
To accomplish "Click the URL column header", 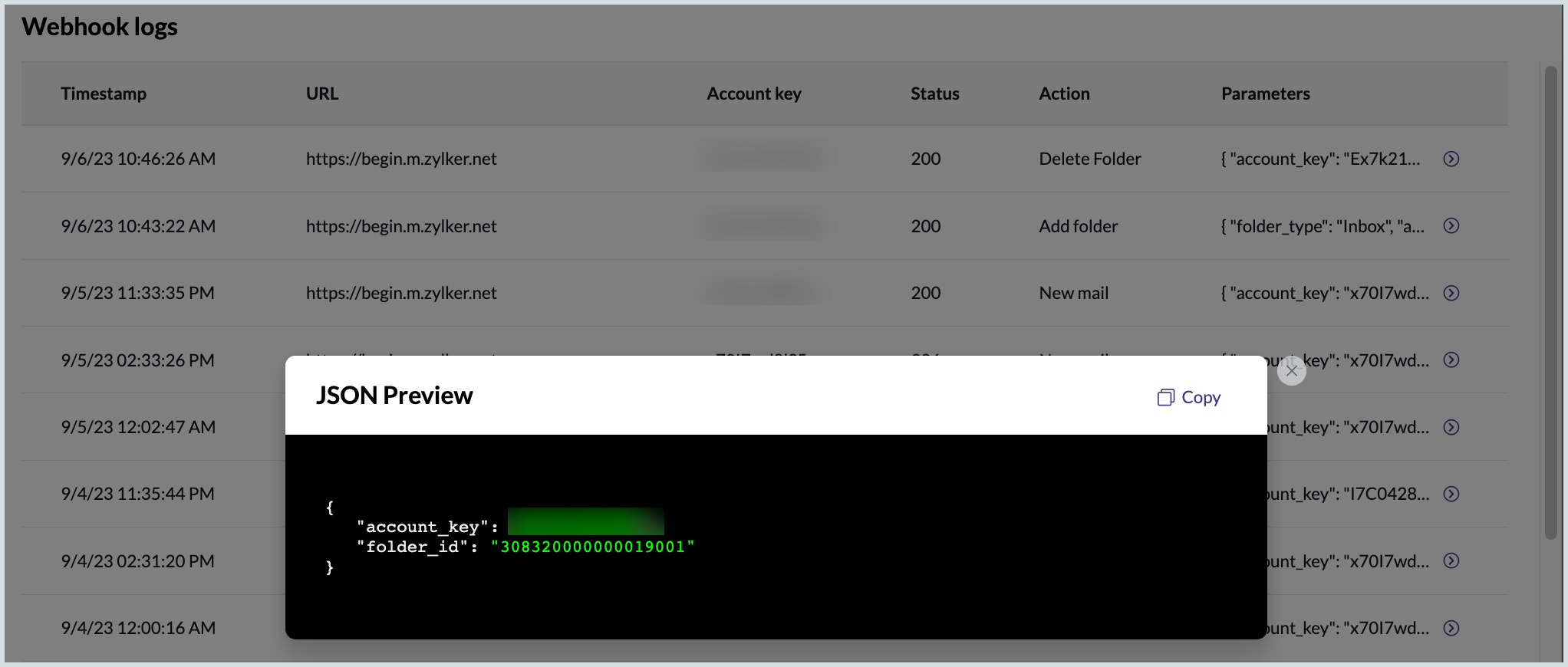I will pos(322,94).
